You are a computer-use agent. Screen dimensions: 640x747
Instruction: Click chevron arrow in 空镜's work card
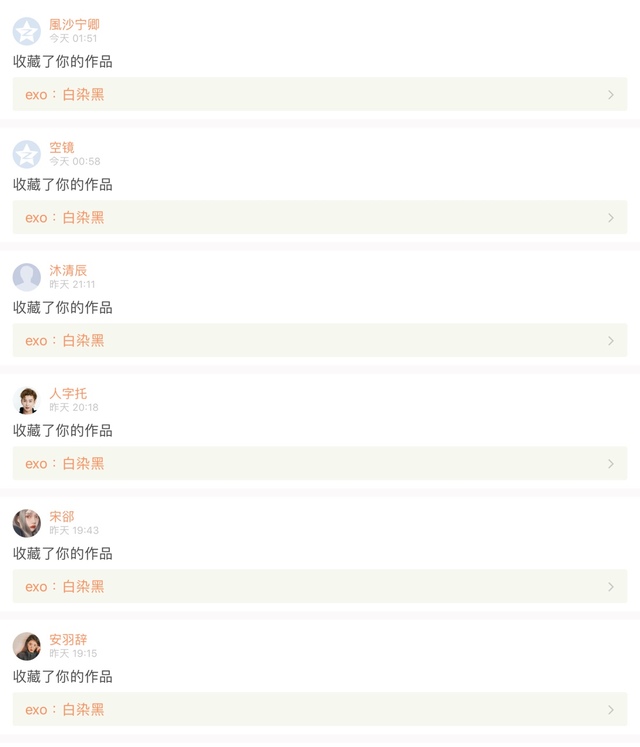(x=611, y=218)
